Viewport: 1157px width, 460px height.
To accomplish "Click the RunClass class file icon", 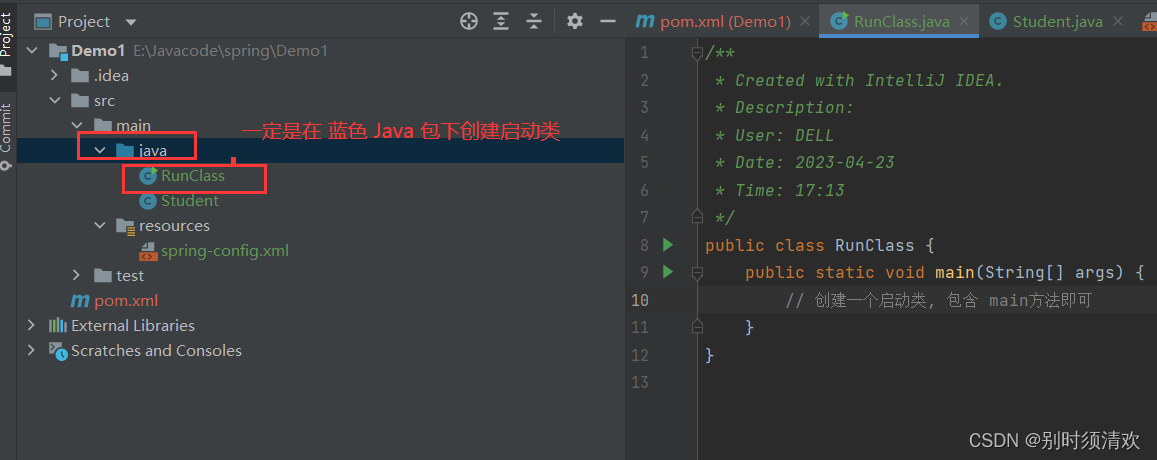I will coord(148,176).
